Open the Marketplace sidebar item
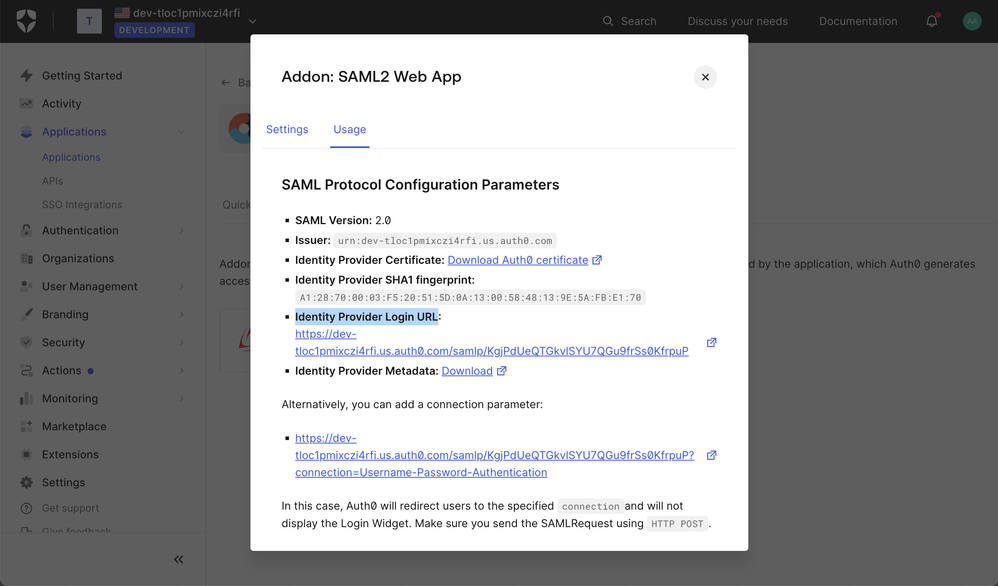Viewport: 998px width, 586px height. [x=74, y=426]
